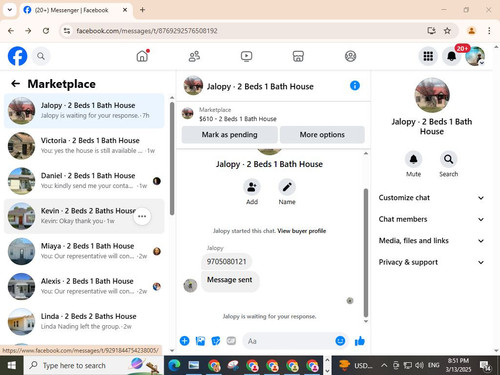Expand Media, files and links section

(431, 240)
